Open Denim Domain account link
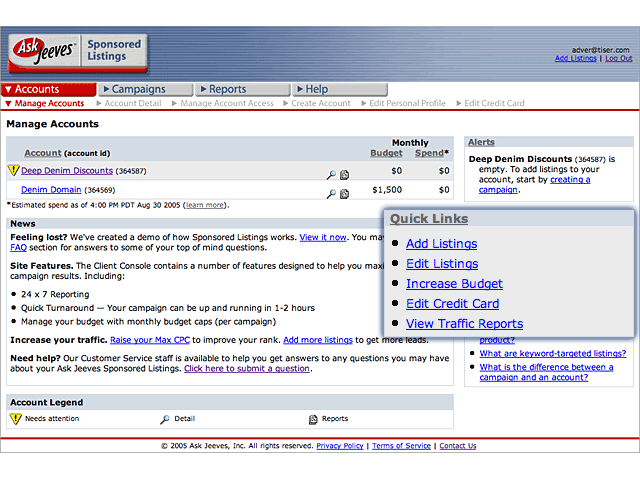640x480 pixels. pos(51,190)
